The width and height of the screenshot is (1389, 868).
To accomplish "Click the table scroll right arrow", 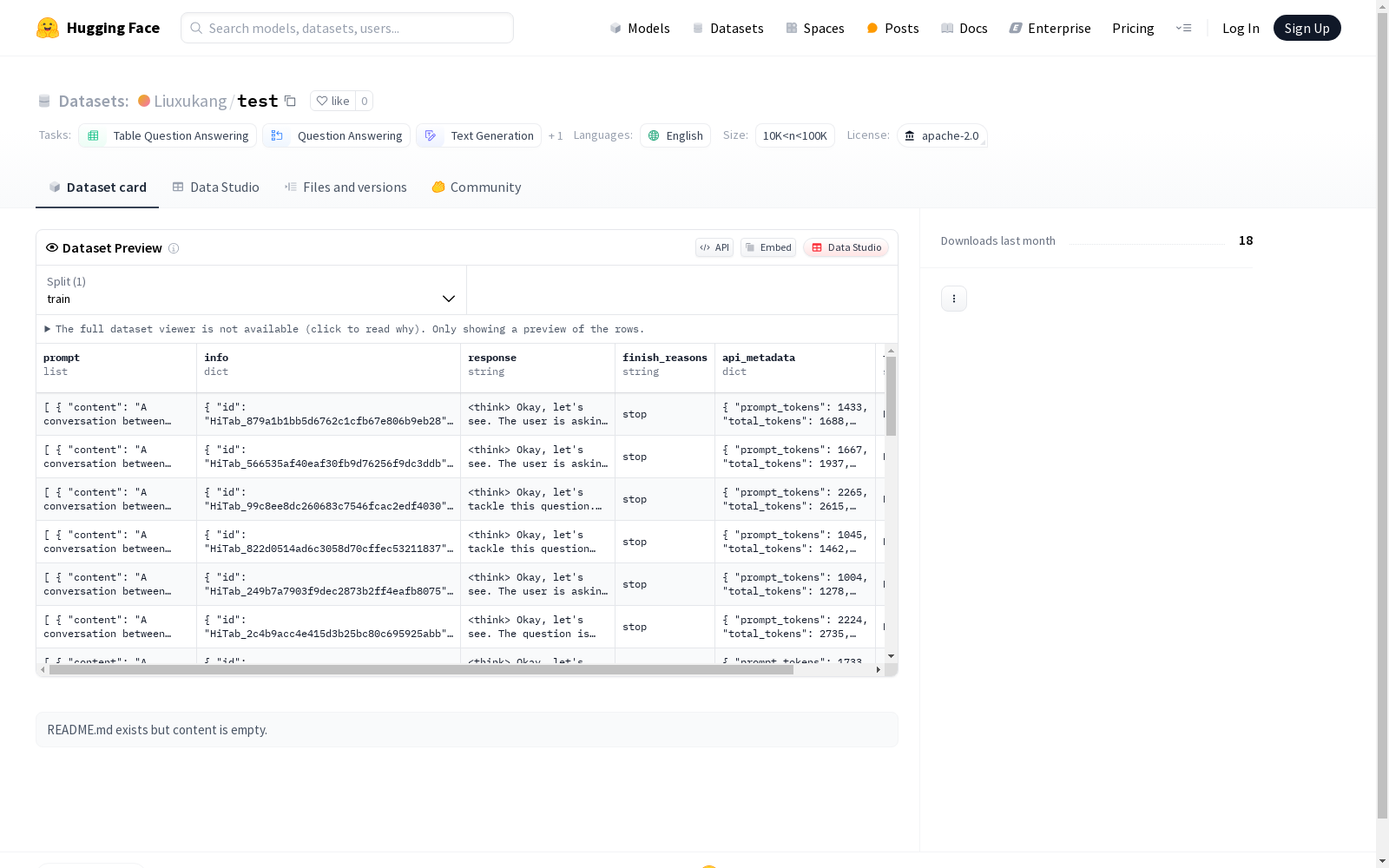I will [x=879, y=670].
